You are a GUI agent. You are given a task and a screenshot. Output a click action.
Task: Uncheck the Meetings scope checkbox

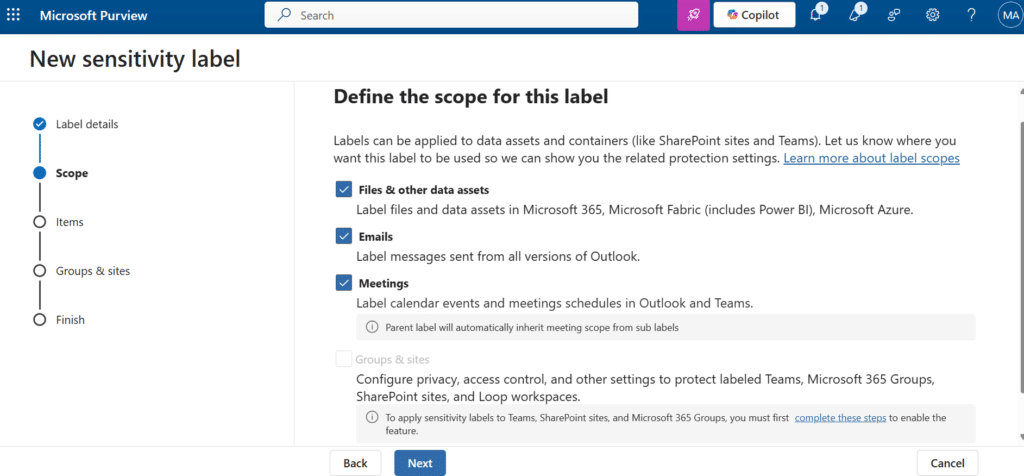tap(344, 283)
